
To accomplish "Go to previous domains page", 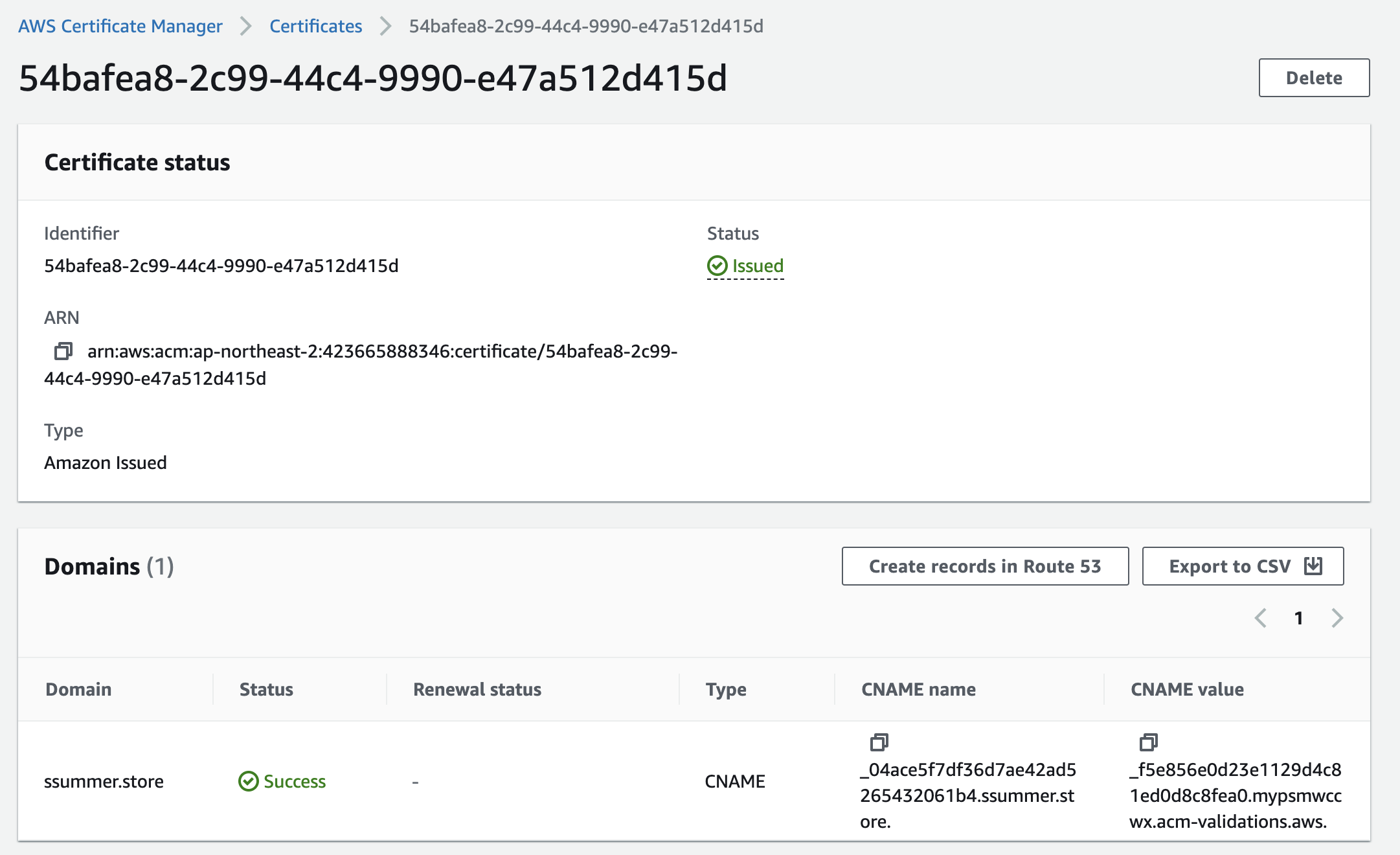I will (1260, 618).
